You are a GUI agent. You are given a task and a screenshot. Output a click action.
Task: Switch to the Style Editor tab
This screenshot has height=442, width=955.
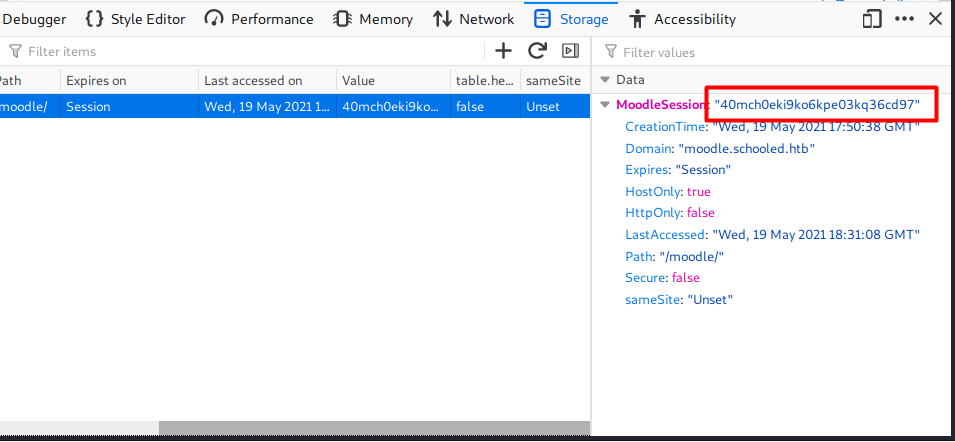135,19
